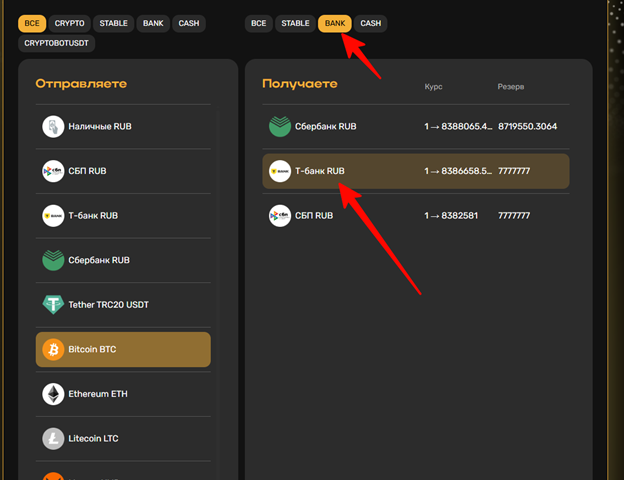The image size is (624, 480).
Task: Click the Сбербанк icon in send list
Action: click(53, 260)
